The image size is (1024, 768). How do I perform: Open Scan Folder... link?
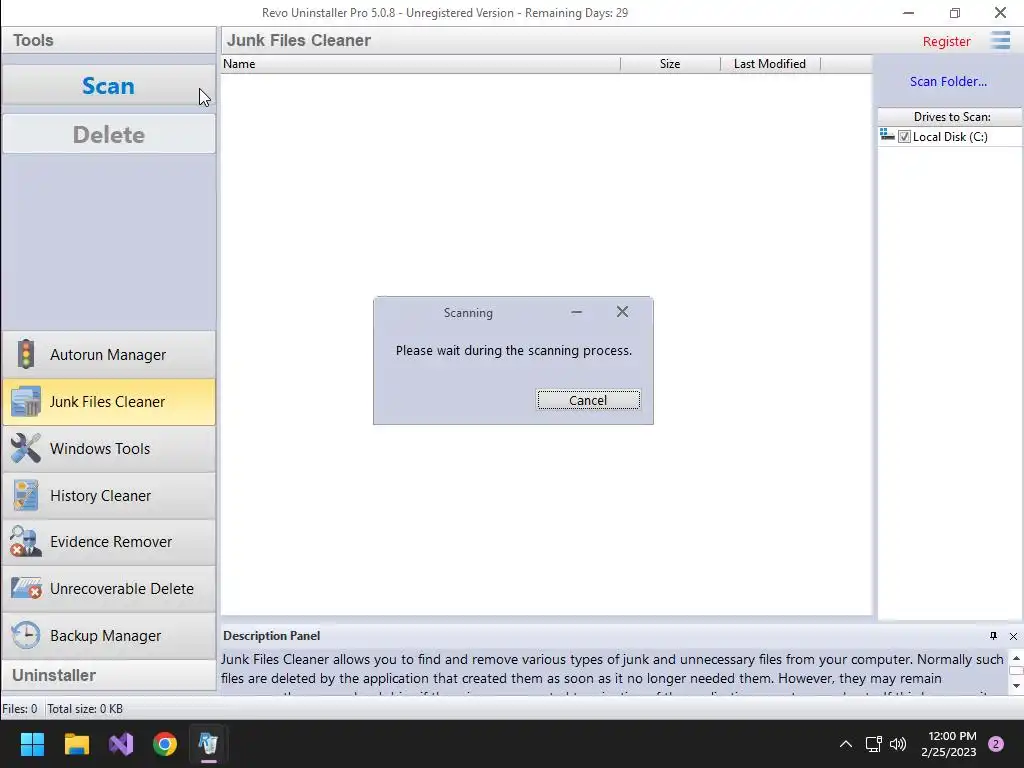tap(948, 82)
